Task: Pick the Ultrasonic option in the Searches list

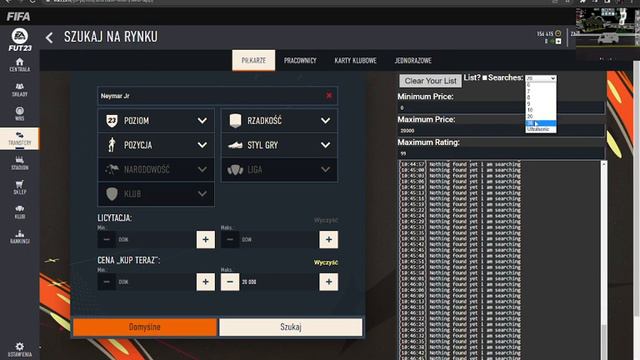Action: pyautogui.click(x=541, y=129)
